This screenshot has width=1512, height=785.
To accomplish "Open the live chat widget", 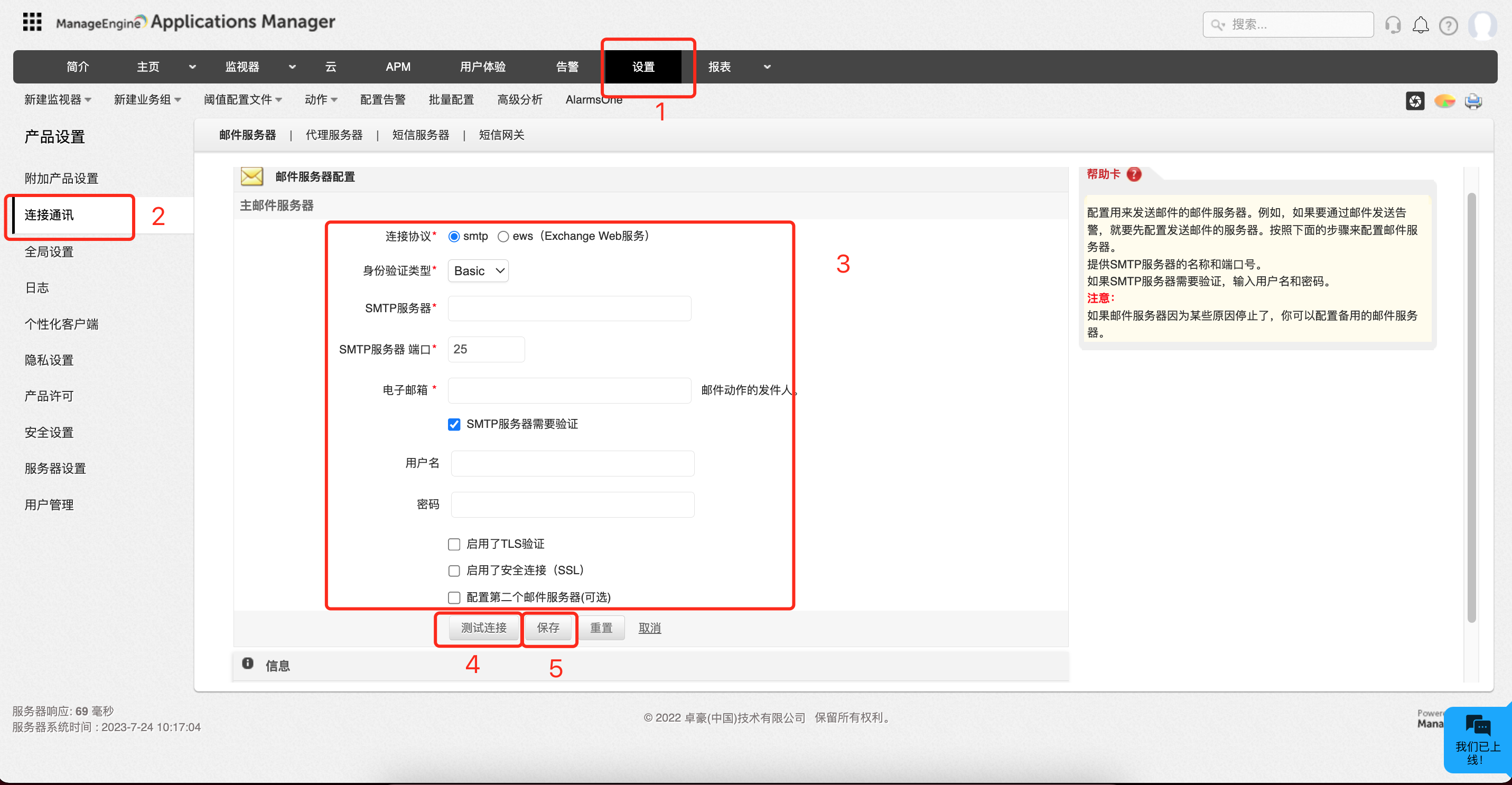I will coord(1477,739).
